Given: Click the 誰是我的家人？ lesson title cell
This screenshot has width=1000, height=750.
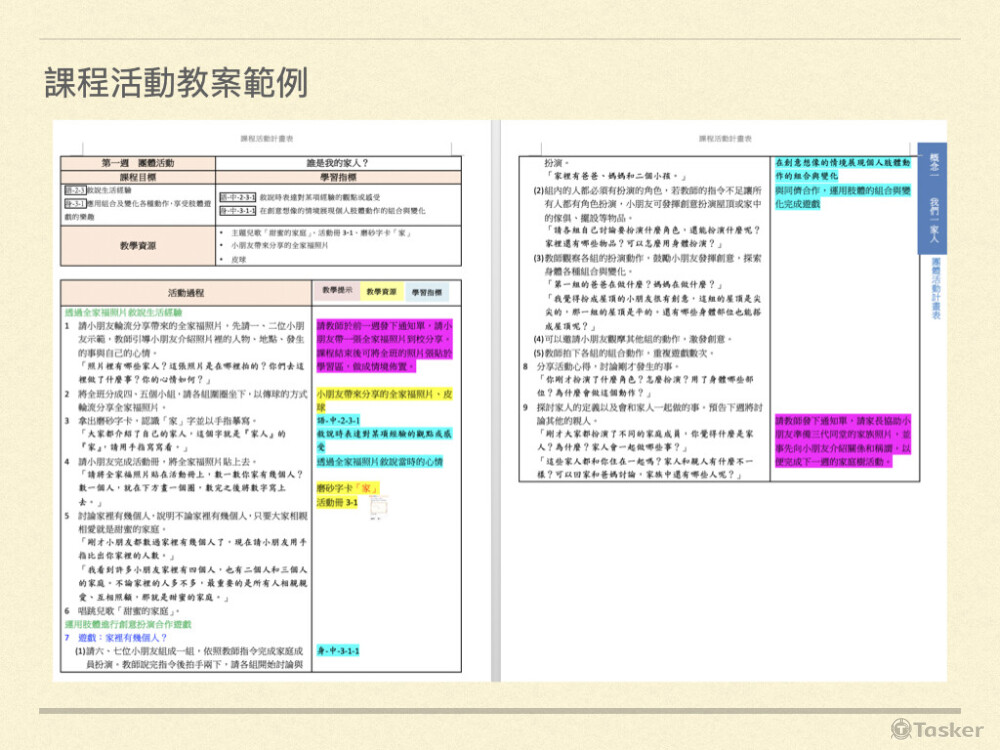Looking at the screenshot, I should point(339,161).
